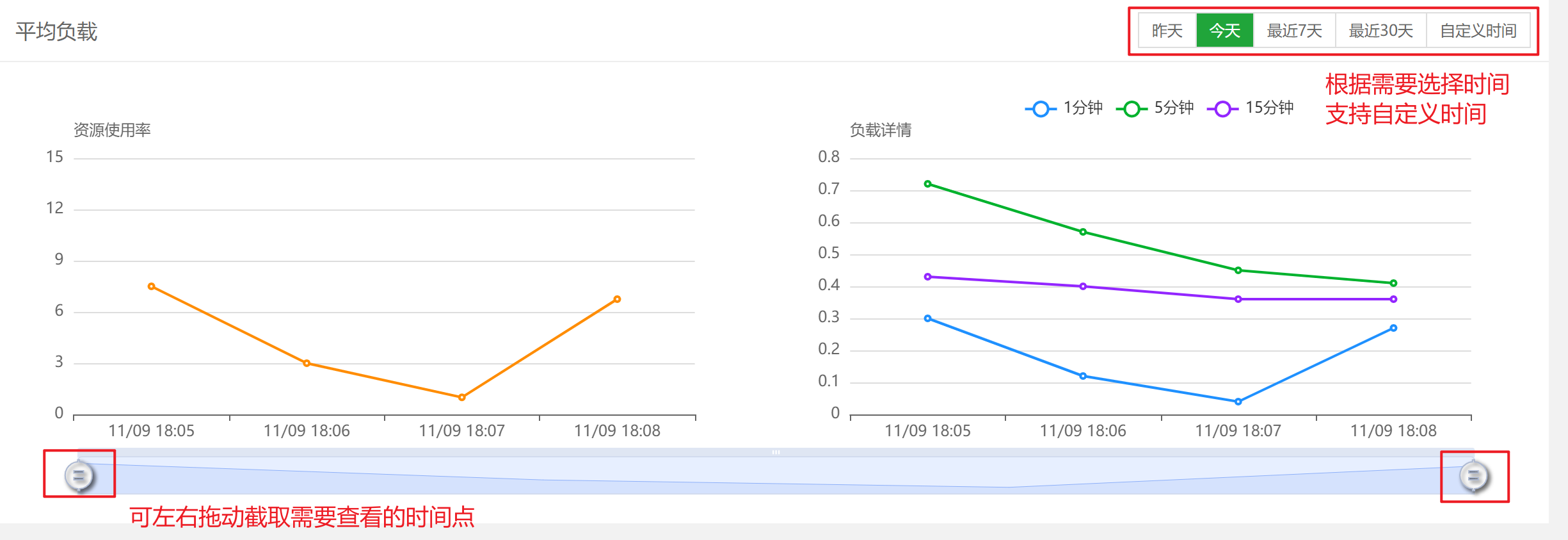Screen dimensions: 1568x540
Task: Click the blue 1分钟 point at 18:07
Action: click(1238, 402)
